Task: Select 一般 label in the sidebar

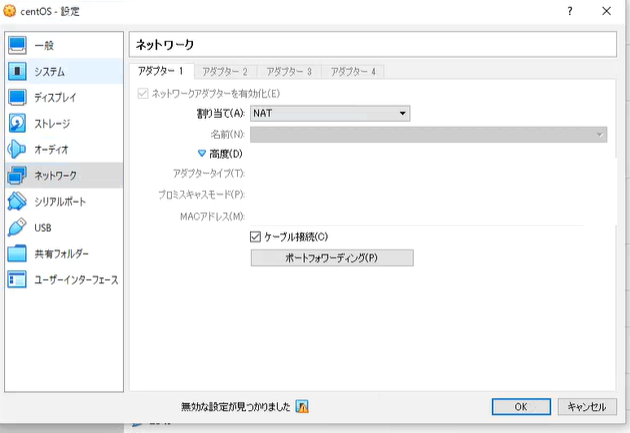Action: point(44,45)
